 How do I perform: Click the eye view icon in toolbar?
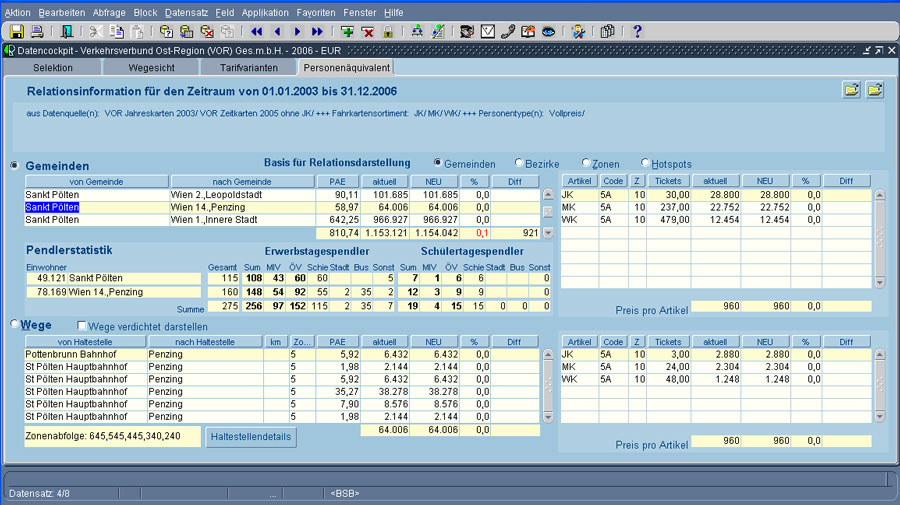pyautogui.click(x=549, y=32)
